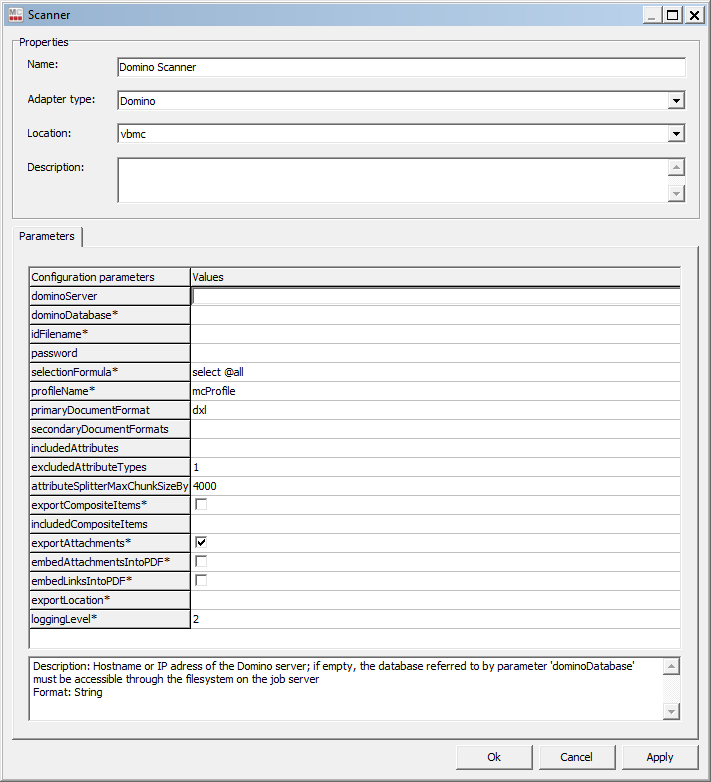Click the Description box scroll-up arrow
711x782 pixels.
(x=676, y=168)
